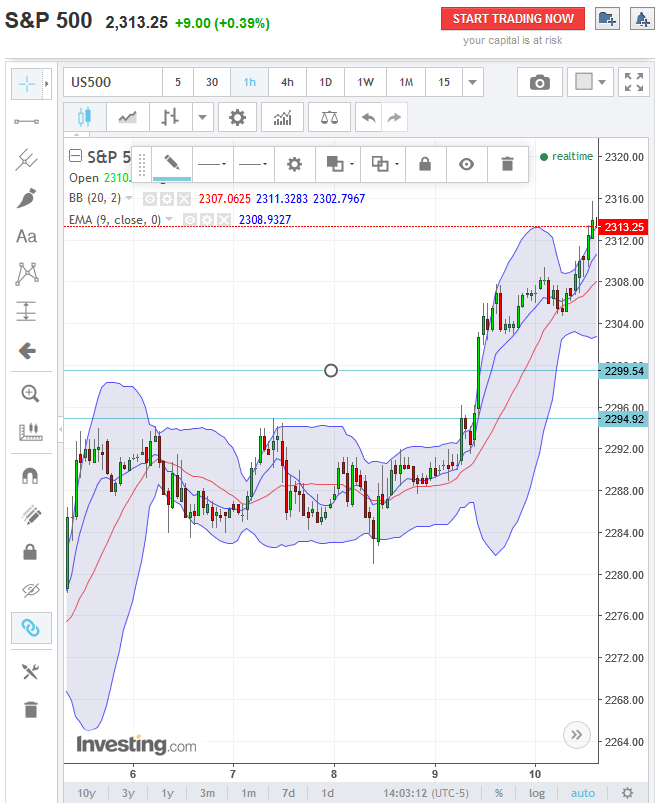Toggle the percent scale option

pos(498,793)
